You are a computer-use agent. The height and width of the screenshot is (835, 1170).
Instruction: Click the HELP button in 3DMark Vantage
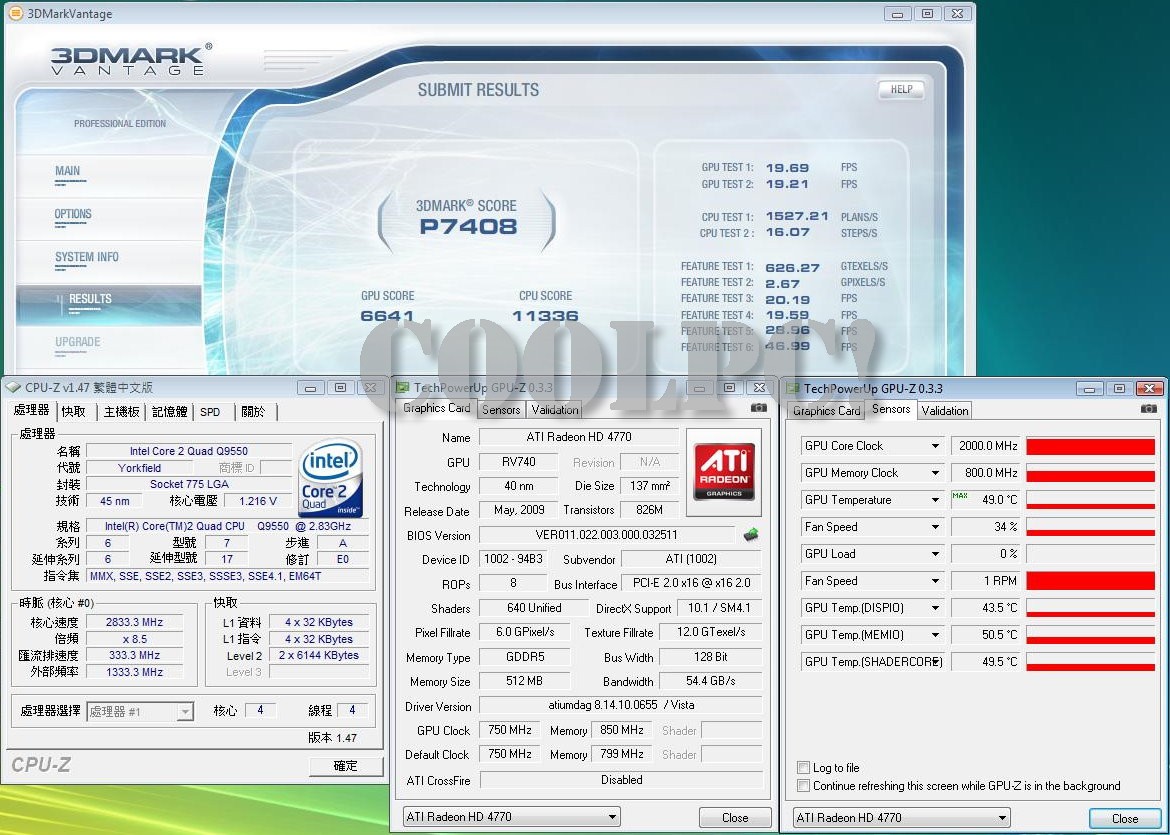click(901, 89)
